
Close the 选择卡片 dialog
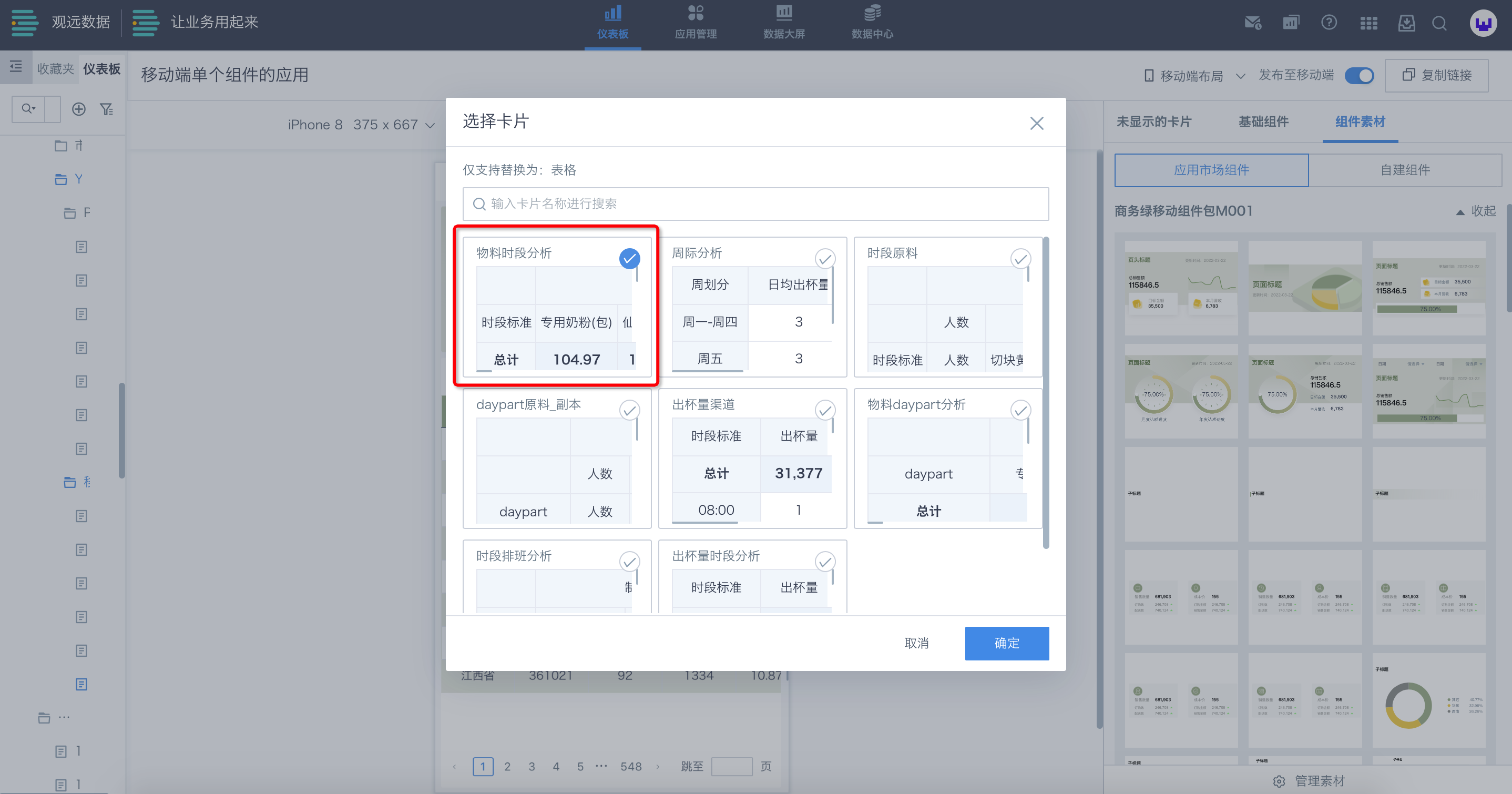coord(1037,124)
